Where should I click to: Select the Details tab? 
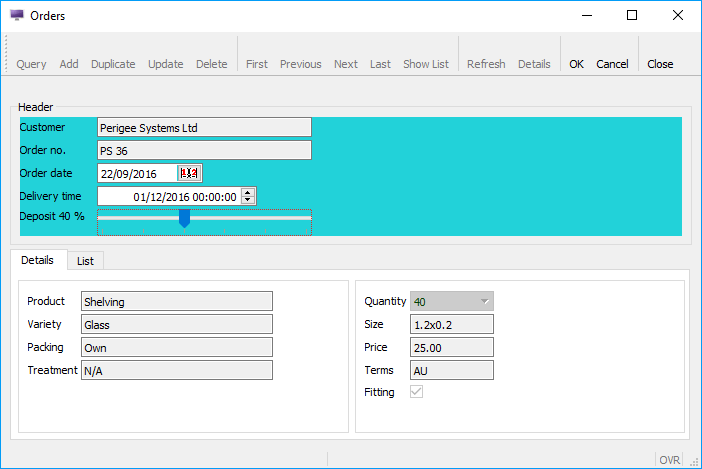(x=38, y=260)
